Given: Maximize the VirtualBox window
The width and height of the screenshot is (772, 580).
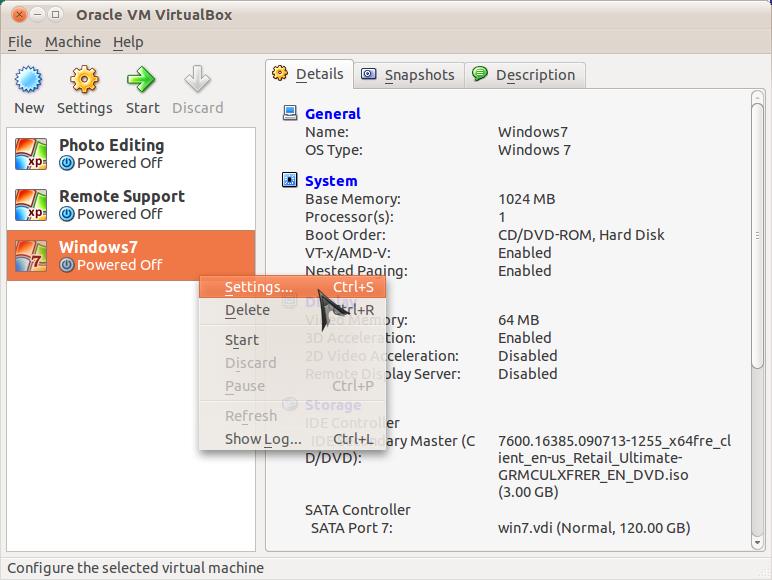Looking at the screenshot, I should [56, 14].
